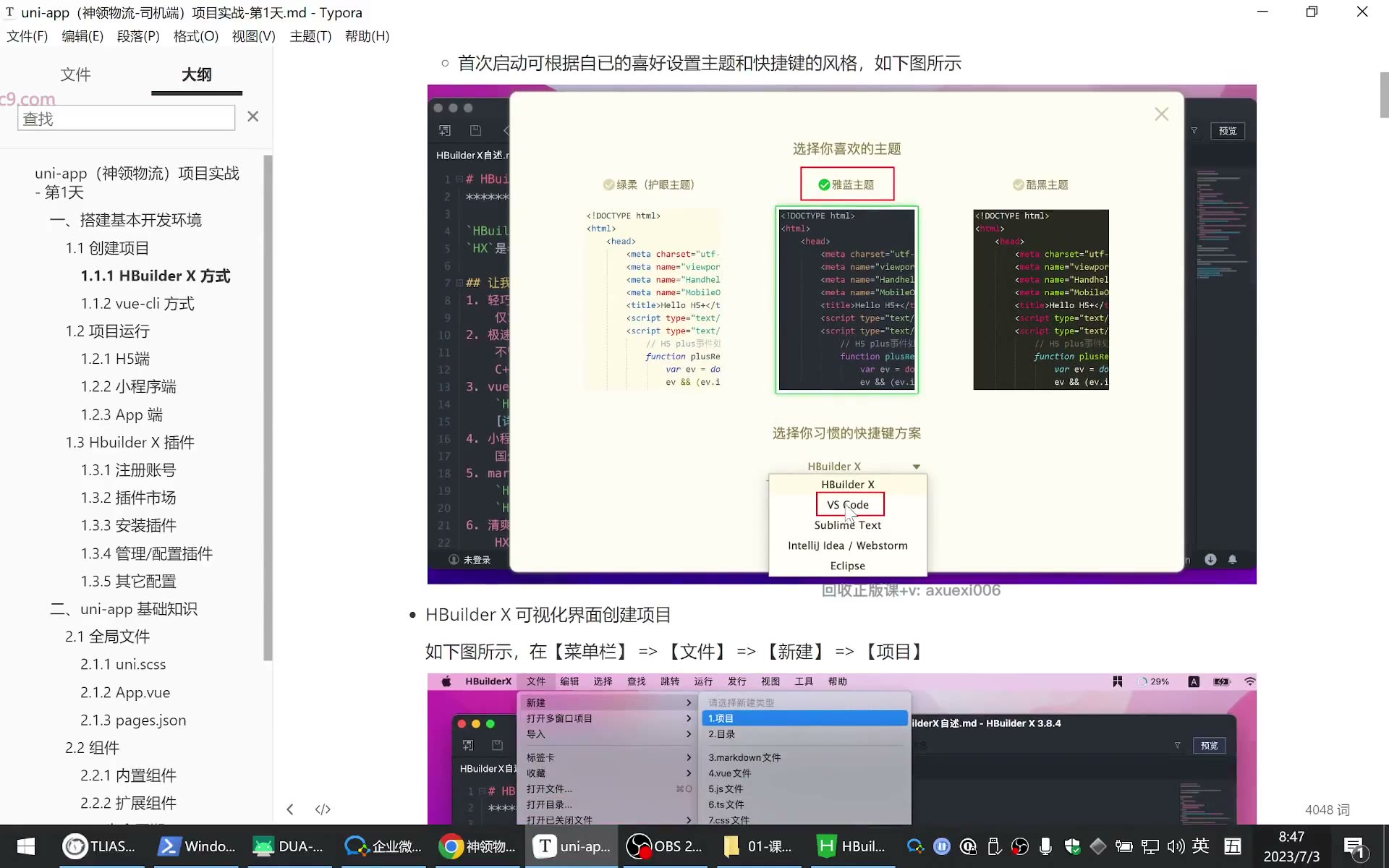The image size is (1389, 868).
Task: Open the Chrome taskbar window
Action: [477, 846]
